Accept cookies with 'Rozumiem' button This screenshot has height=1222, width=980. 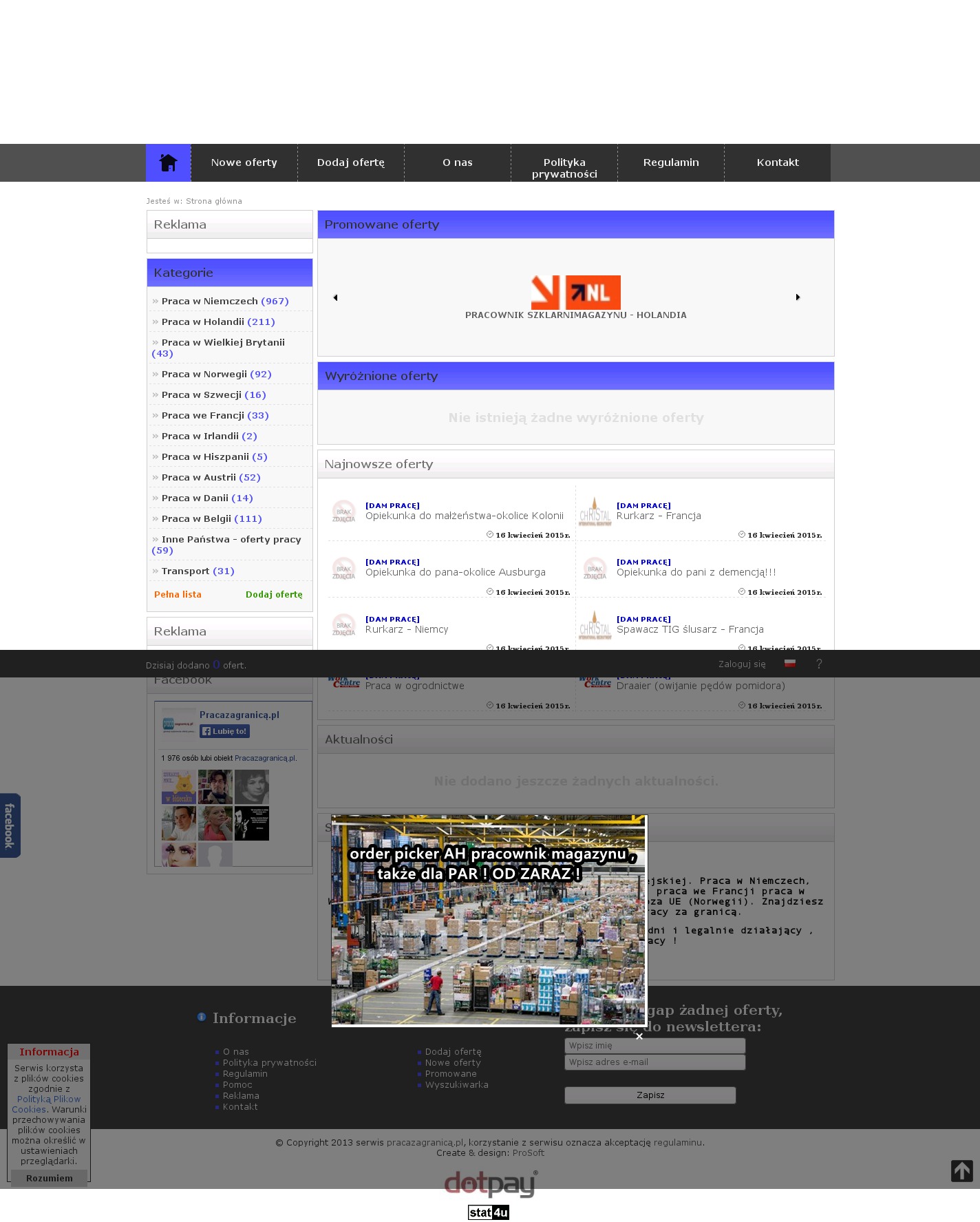coord(49,1178)
